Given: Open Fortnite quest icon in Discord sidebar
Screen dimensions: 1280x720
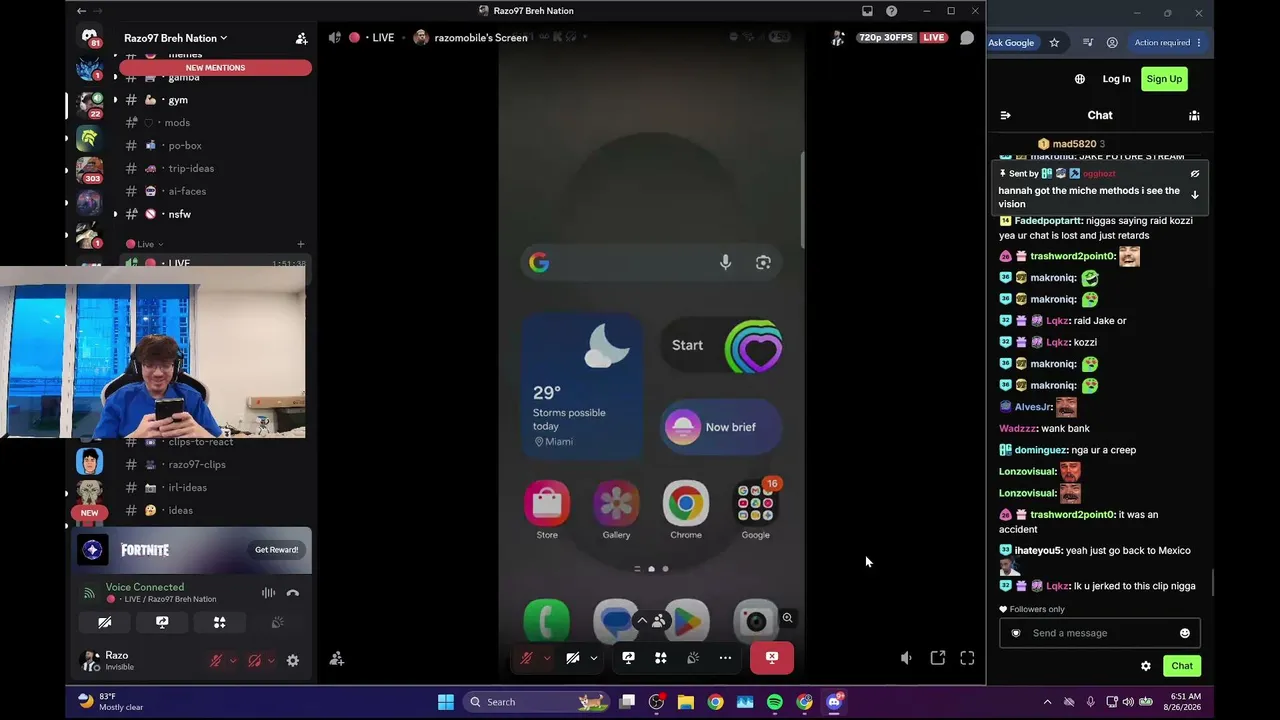Looking at the screenshot, I should point(93,550).
